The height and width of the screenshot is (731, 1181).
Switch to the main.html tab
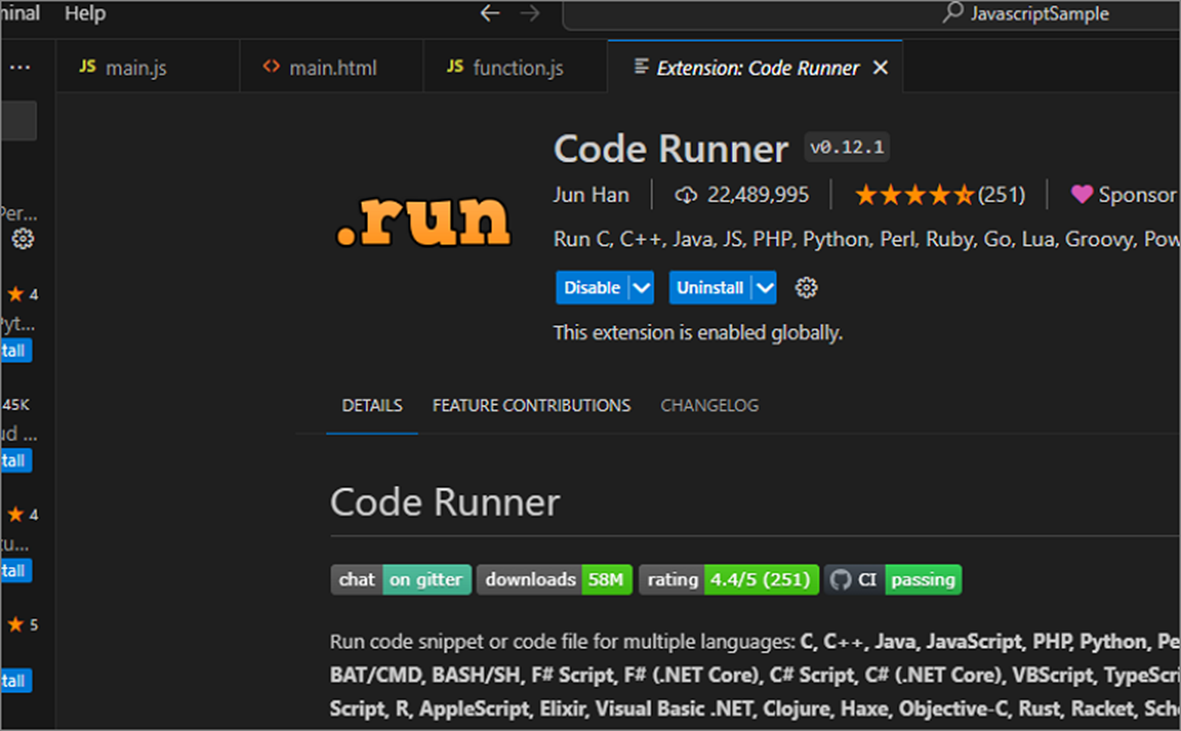(331, 67)
